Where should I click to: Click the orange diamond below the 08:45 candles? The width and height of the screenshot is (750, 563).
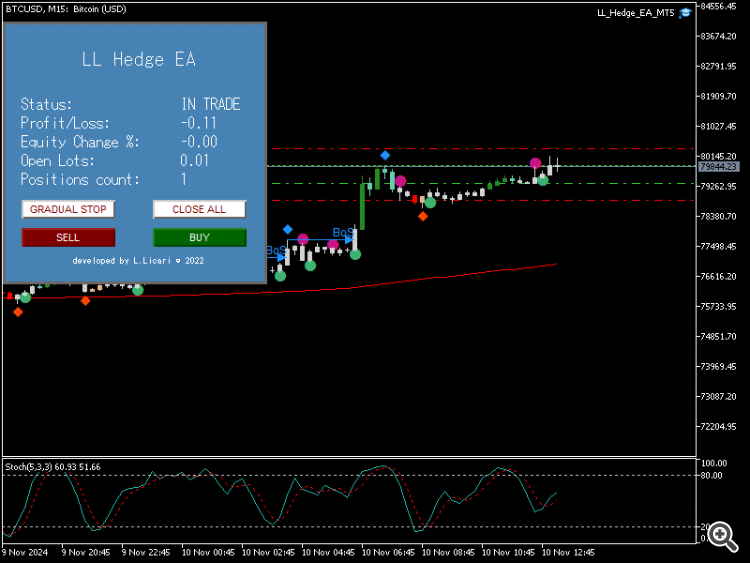[423, 217]
